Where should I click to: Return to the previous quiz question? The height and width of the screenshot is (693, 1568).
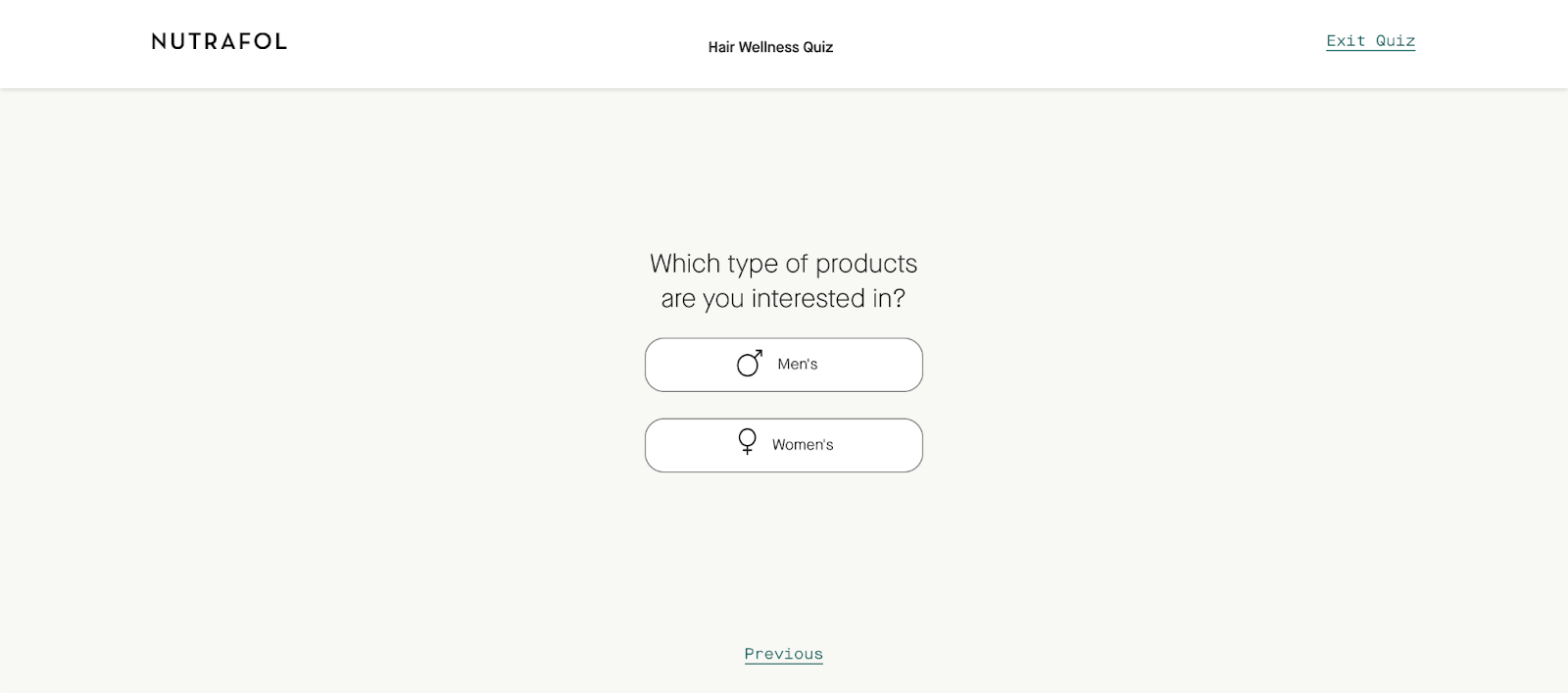coord(784,654)
